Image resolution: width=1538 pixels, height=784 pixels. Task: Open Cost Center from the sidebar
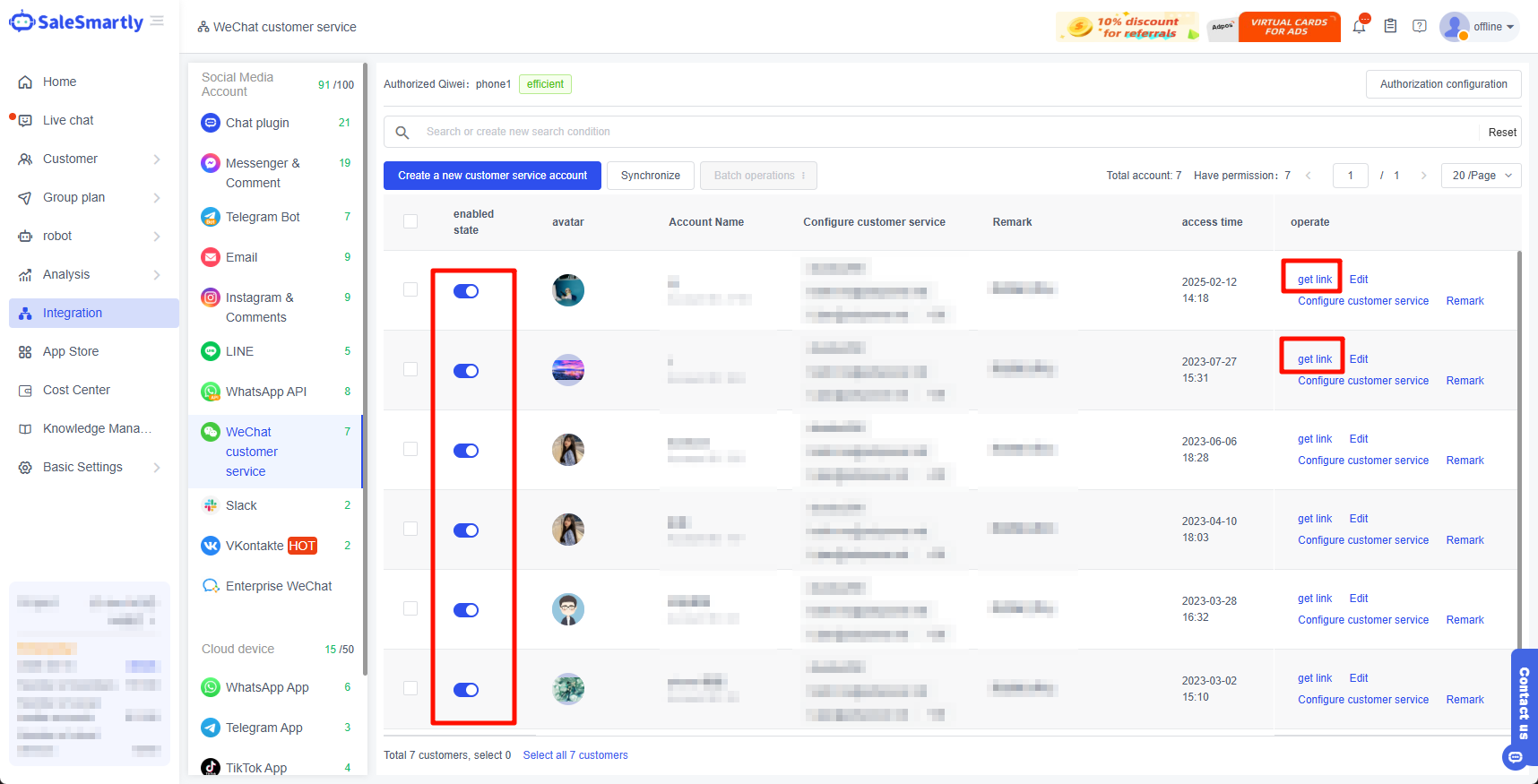click(x=76, y=390)
